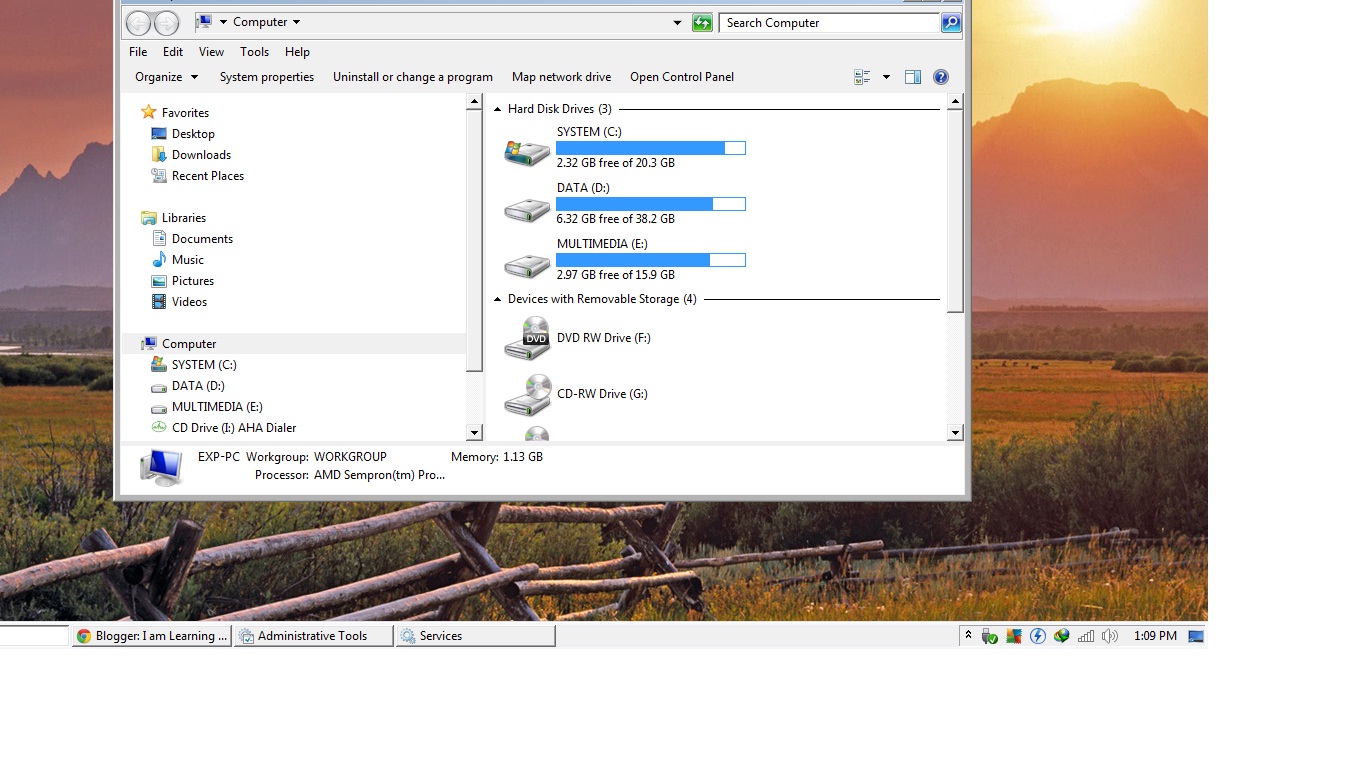Open Internet Download Manager tray icon
The width and height of the screenshot is (1360, 768).
(1061, 635)
